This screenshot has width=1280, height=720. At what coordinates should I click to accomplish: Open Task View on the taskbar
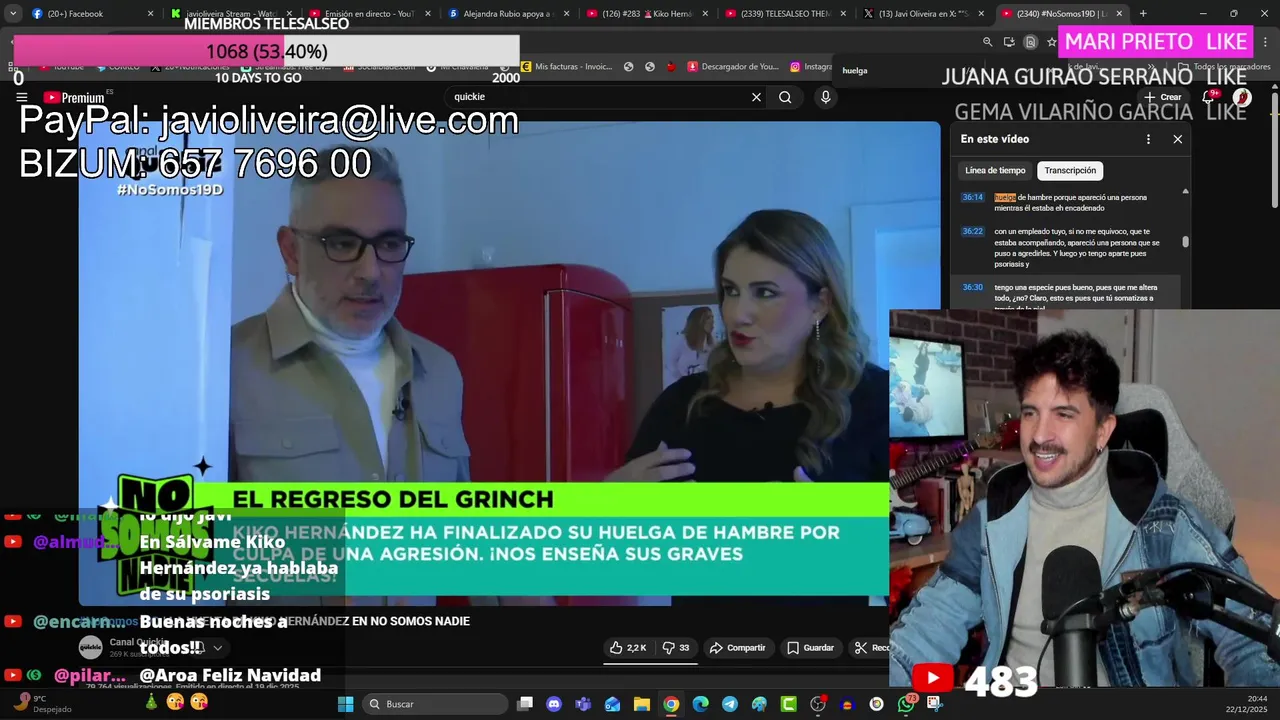[525, 704]
